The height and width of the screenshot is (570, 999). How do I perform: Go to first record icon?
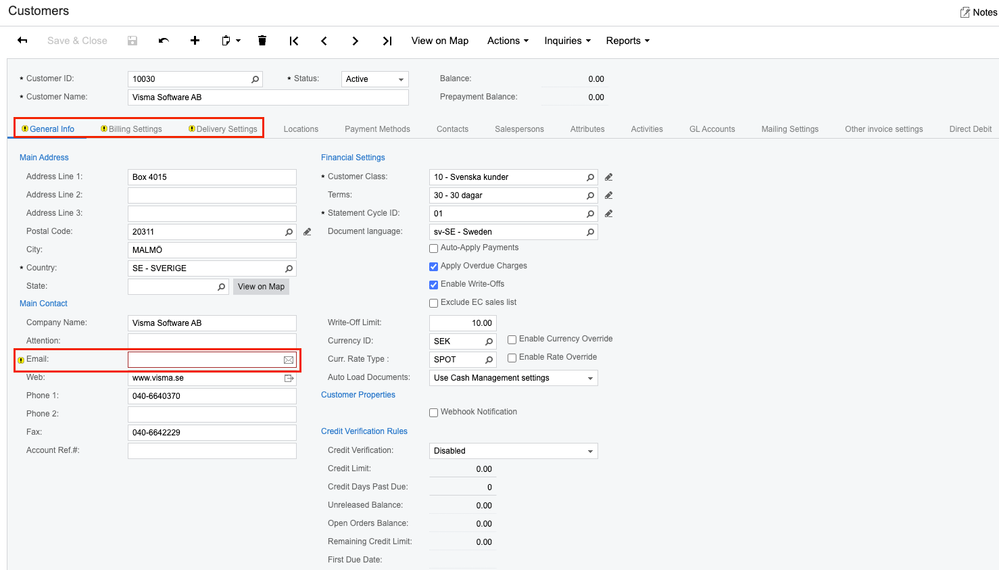coord(294,41)
